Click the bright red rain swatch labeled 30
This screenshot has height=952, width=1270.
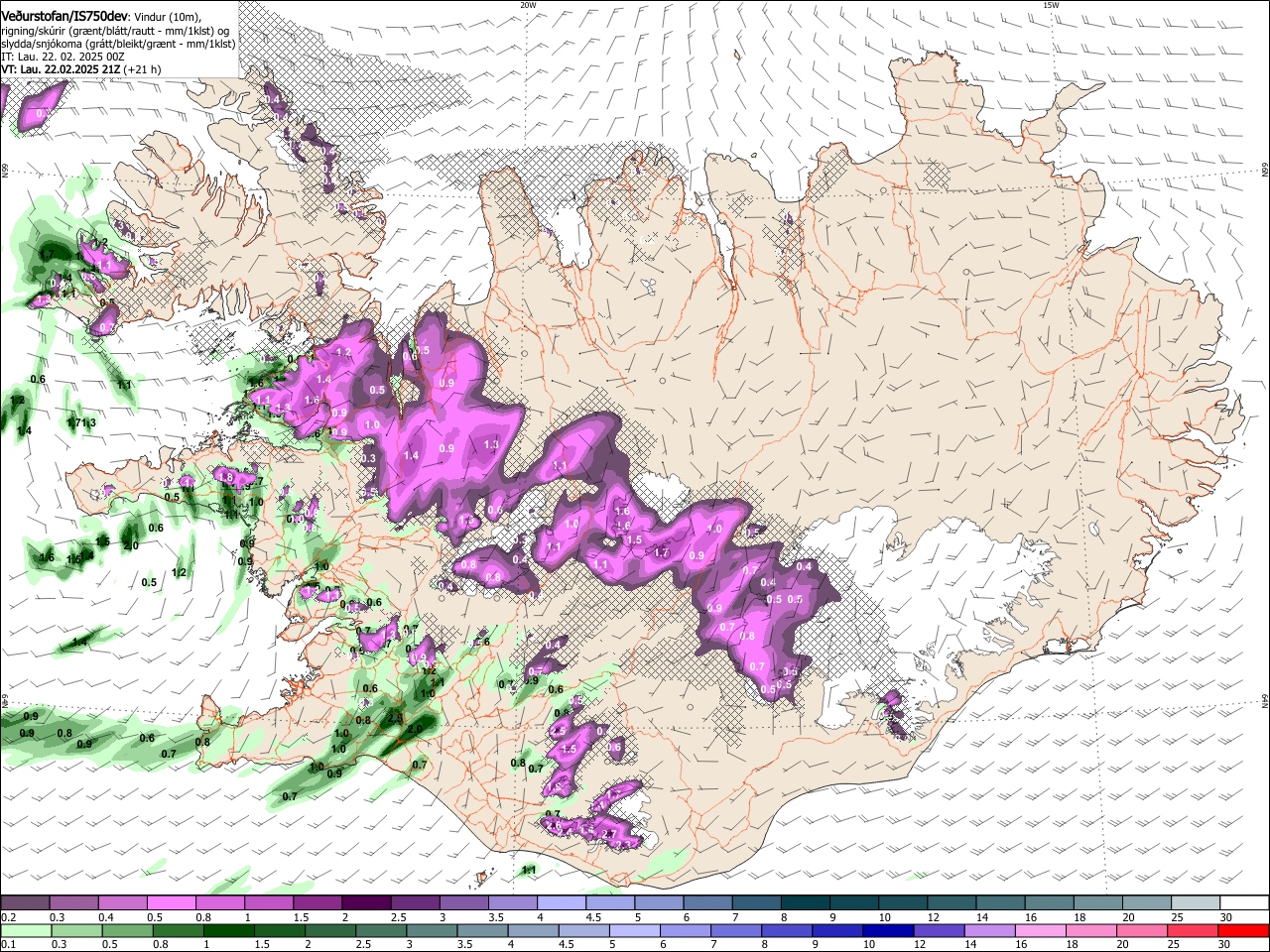click(x=1242, y=930)
